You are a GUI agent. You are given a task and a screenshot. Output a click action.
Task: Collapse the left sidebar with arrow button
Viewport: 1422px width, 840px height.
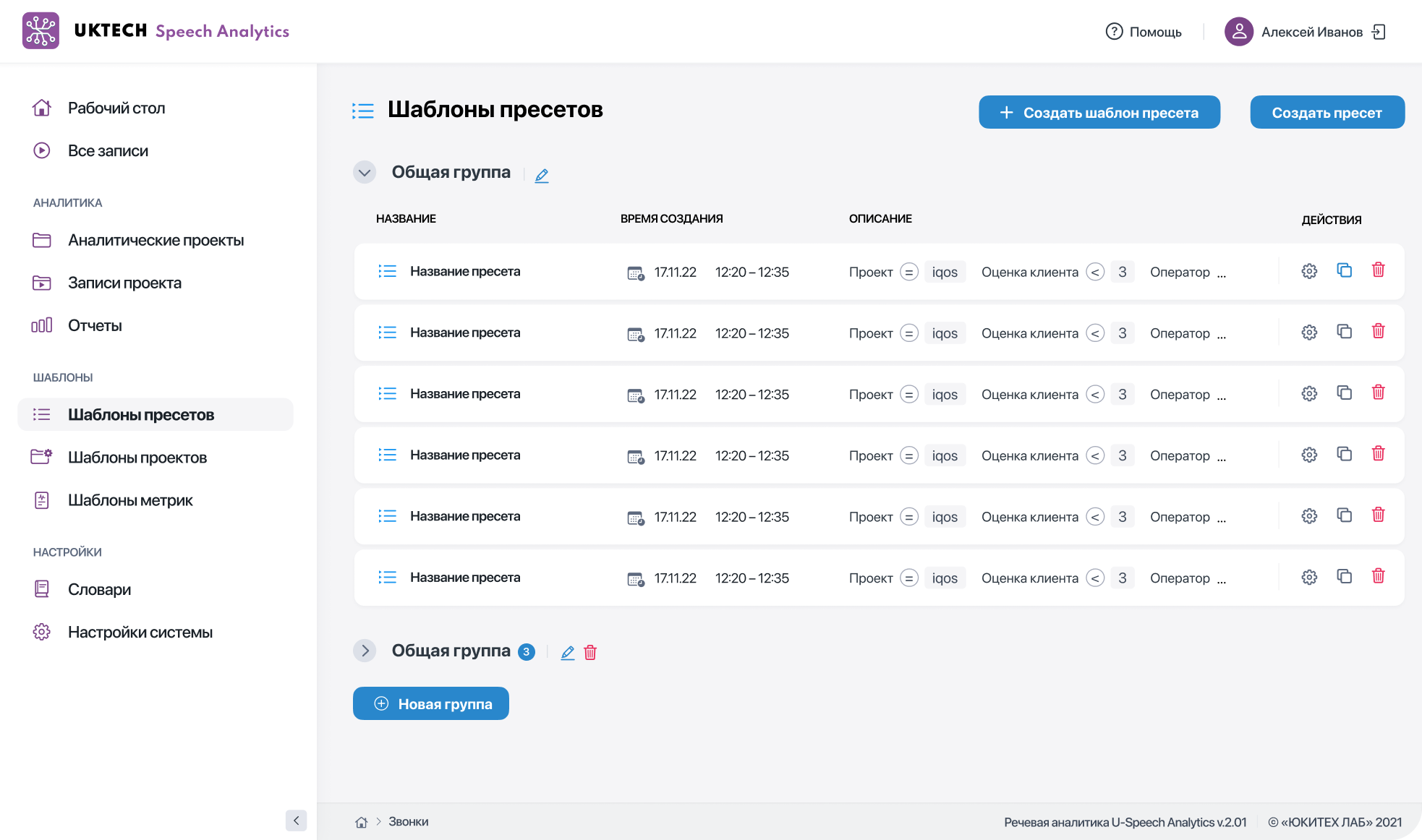(296, 820)
